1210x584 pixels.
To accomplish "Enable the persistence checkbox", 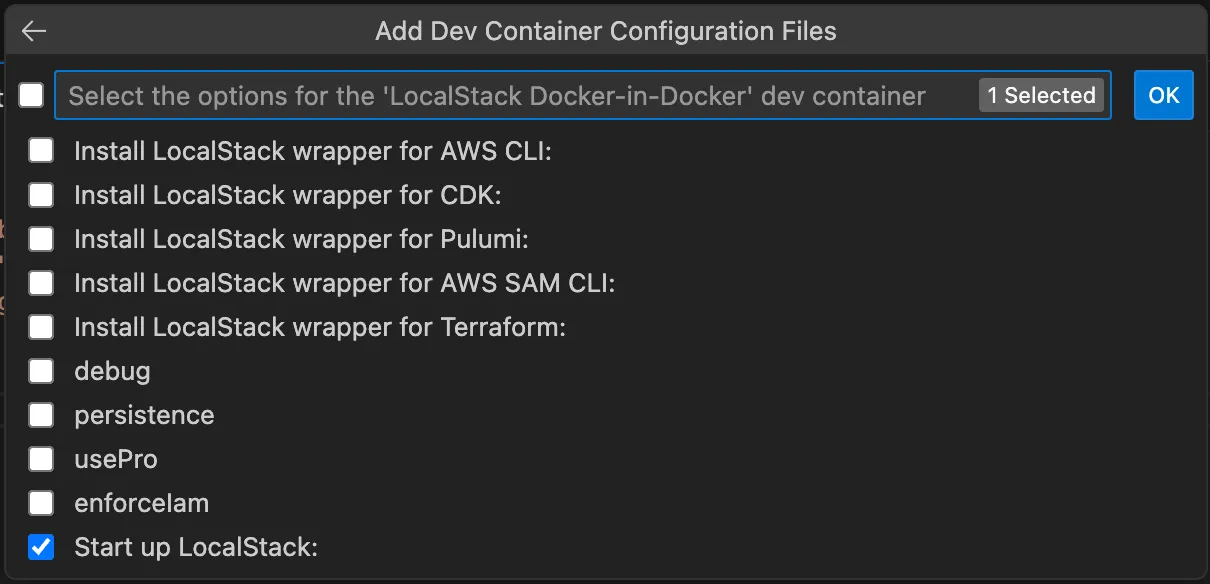I will pos(41,415).
